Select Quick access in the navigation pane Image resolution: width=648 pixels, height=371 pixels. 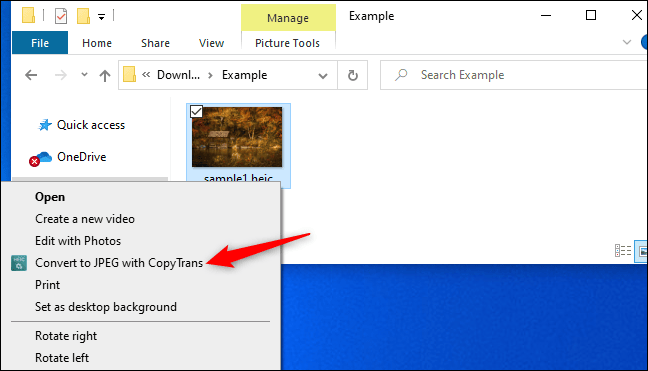click(x=91, y=125)
